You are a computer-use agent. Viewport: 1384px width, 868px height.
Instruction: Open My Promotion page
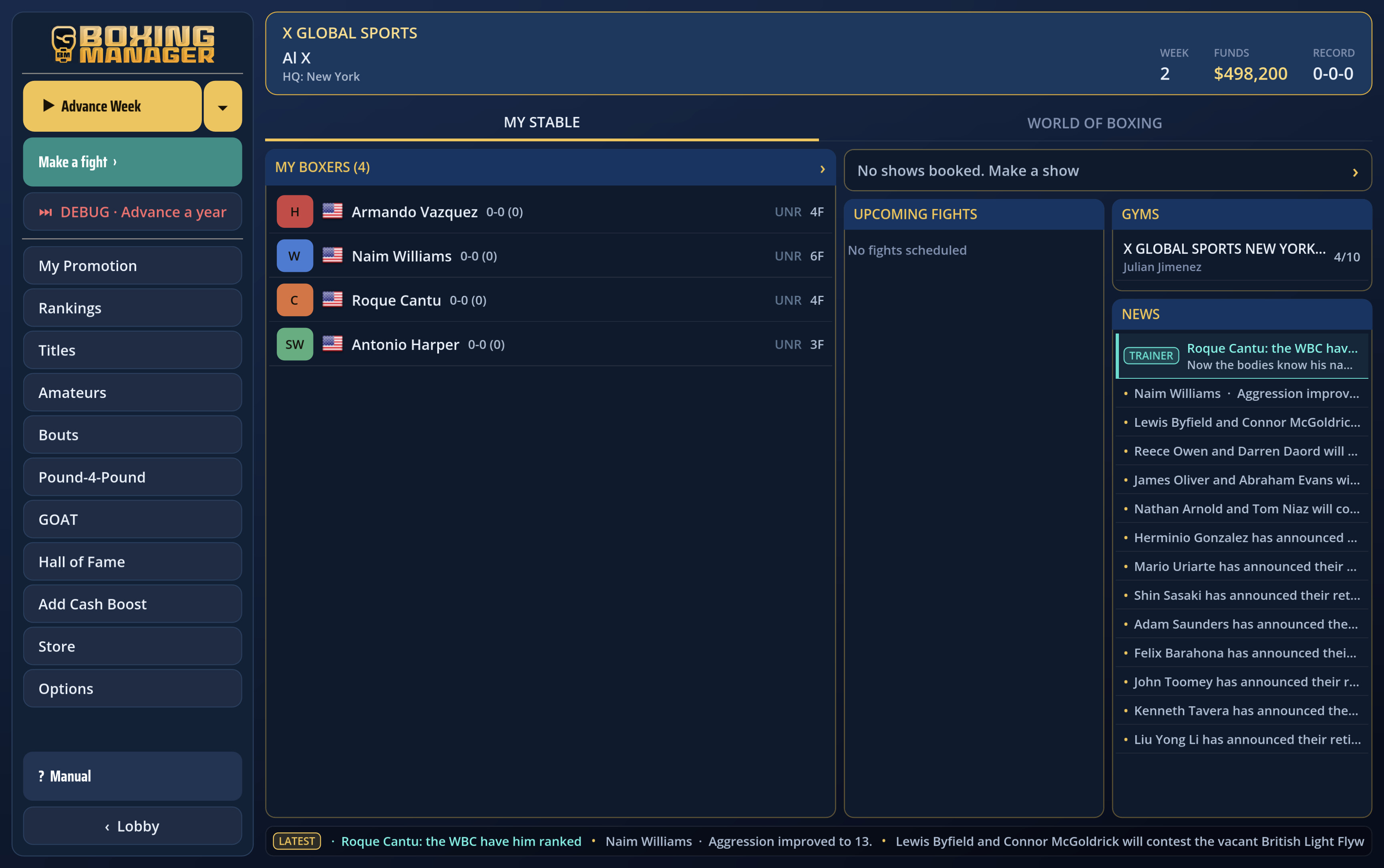pyautogui.click(x=133, y=266)
